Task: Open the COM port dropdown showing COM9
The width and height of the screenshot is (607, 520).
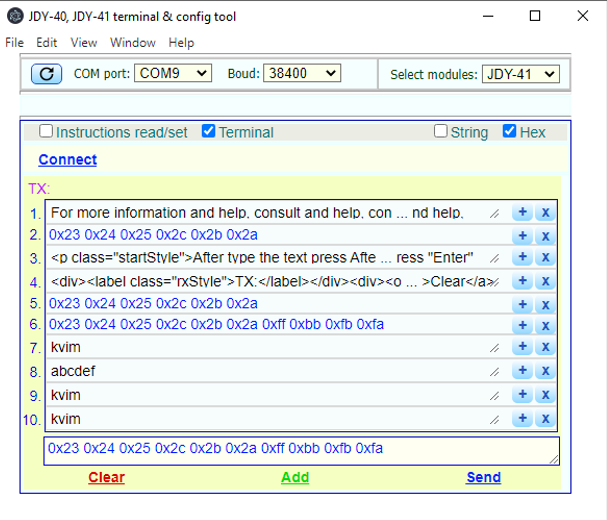Action: 173,73
